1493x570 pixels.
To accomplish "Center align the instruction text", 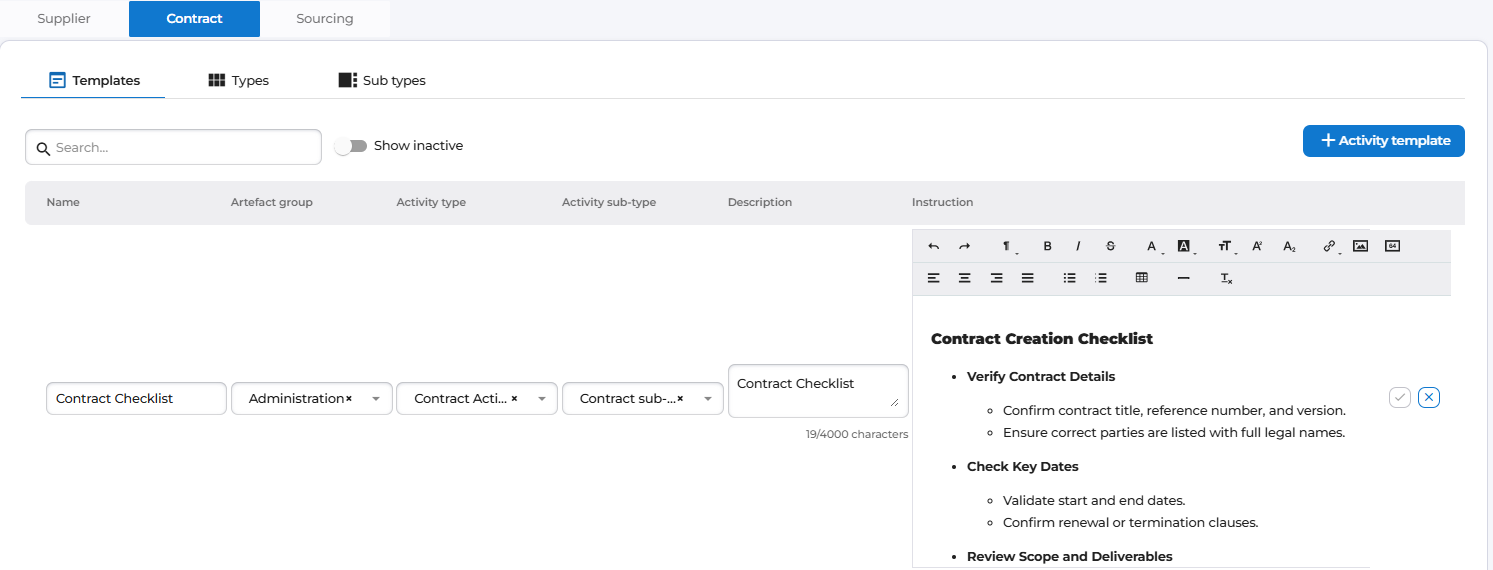I will [x=965, y=278].
